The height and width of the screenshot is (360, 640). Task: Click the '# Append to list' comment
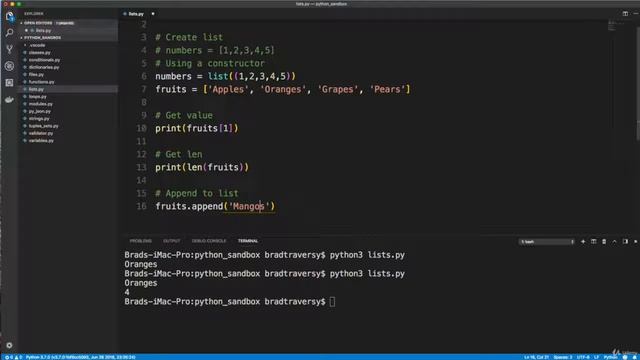(197, 193)
